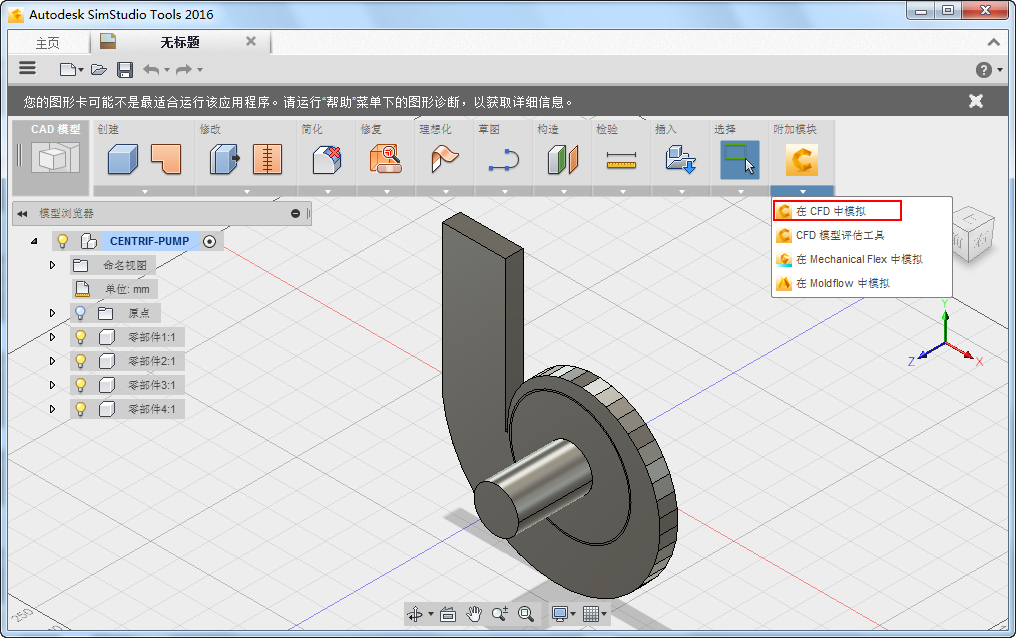Redo the last action
The image size is (1016, 638).
click(x=184, y=69)
